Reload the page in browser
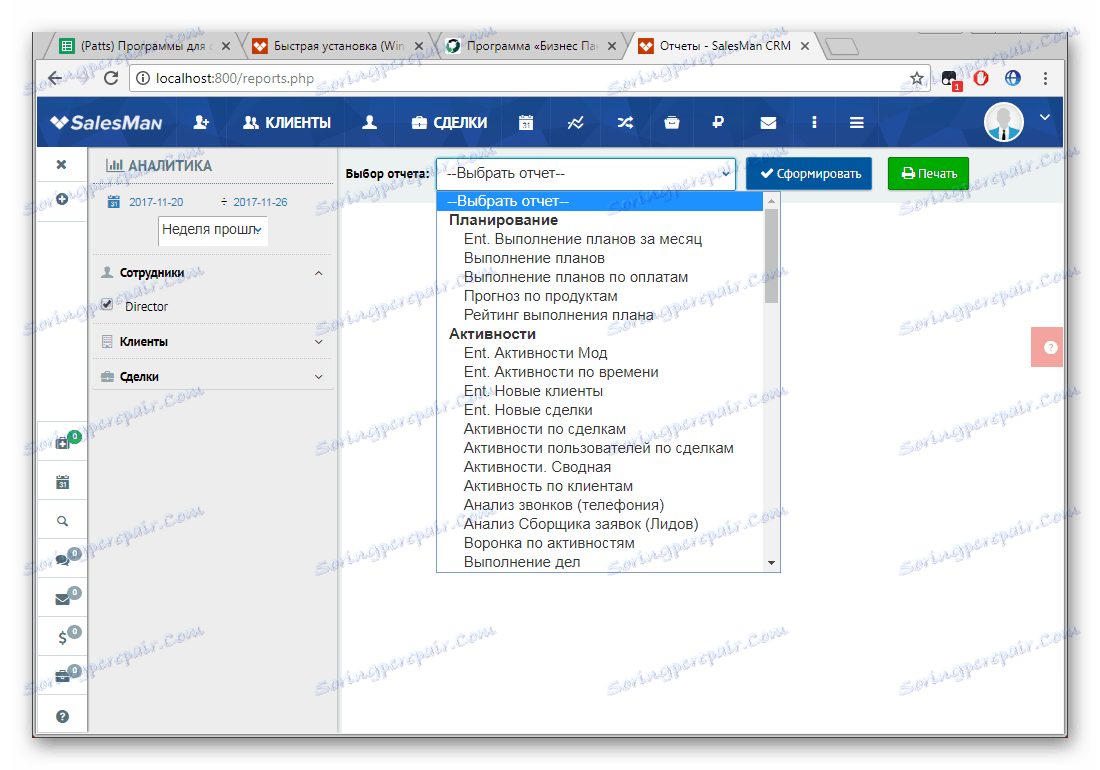Viewport: 1100px width, 770px height. coord(111,78)
